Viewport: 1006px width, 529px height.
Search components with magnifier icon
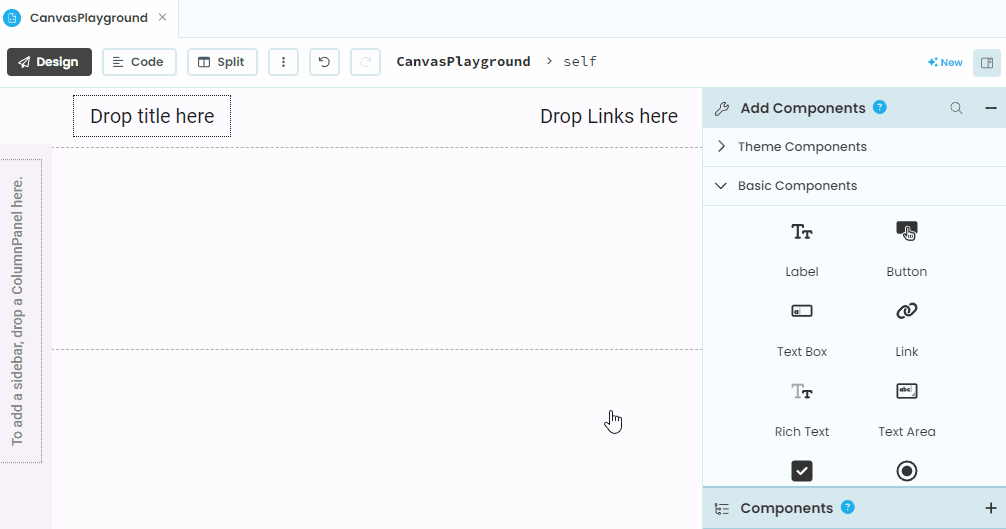(956, 108)
